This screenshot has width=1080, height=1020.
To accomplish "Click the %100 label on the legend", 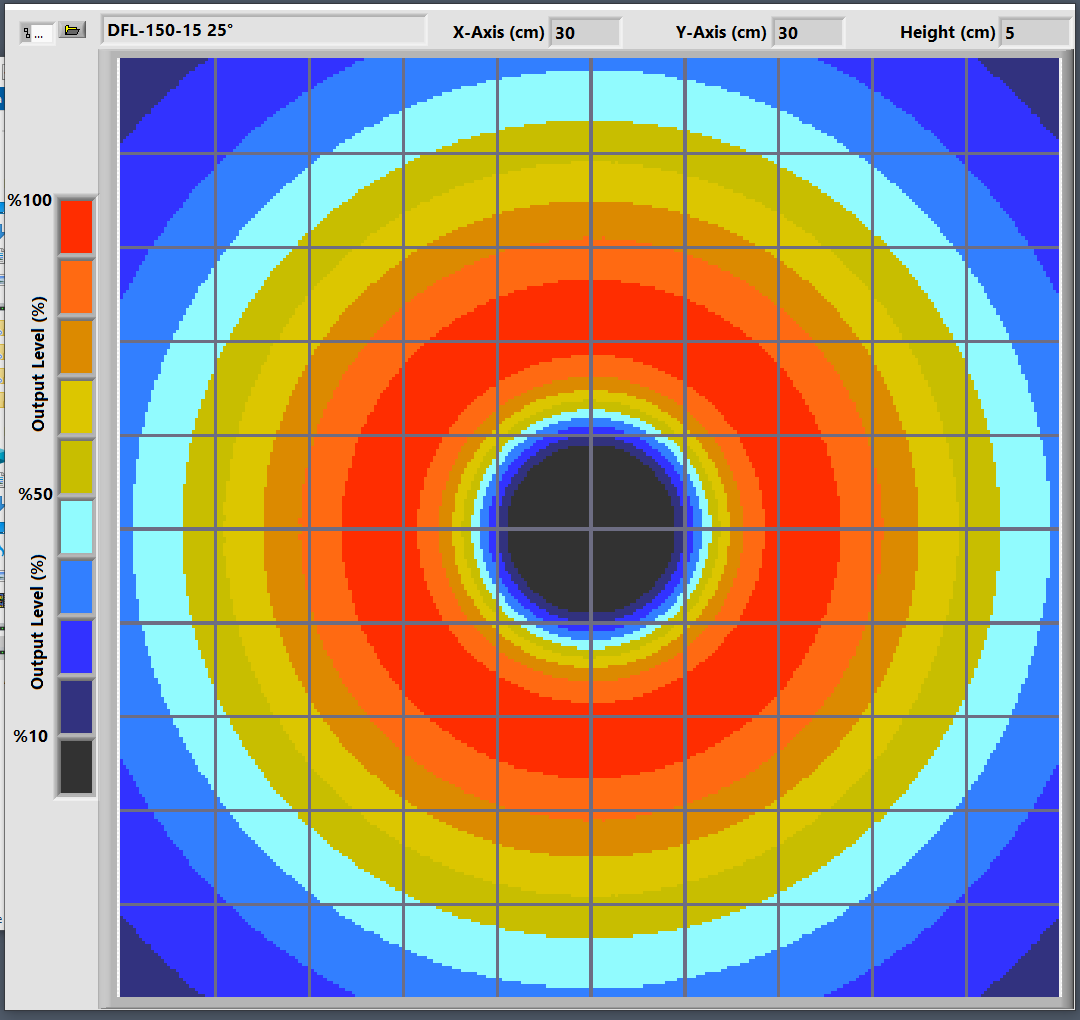I will 30,201.
